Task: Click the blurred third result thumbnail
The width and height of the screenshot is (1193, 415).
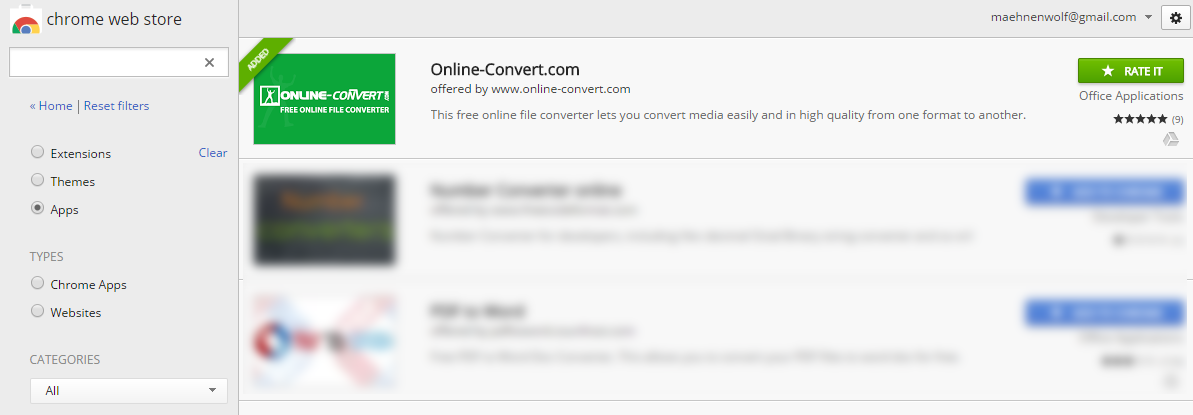Action: click(325, 340)
